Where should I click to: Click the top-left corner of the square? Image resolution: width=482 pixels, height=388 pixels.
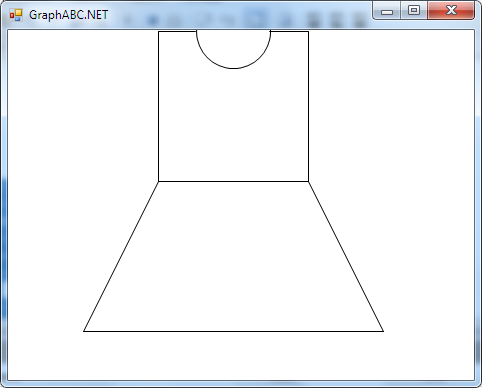(159, 32)
